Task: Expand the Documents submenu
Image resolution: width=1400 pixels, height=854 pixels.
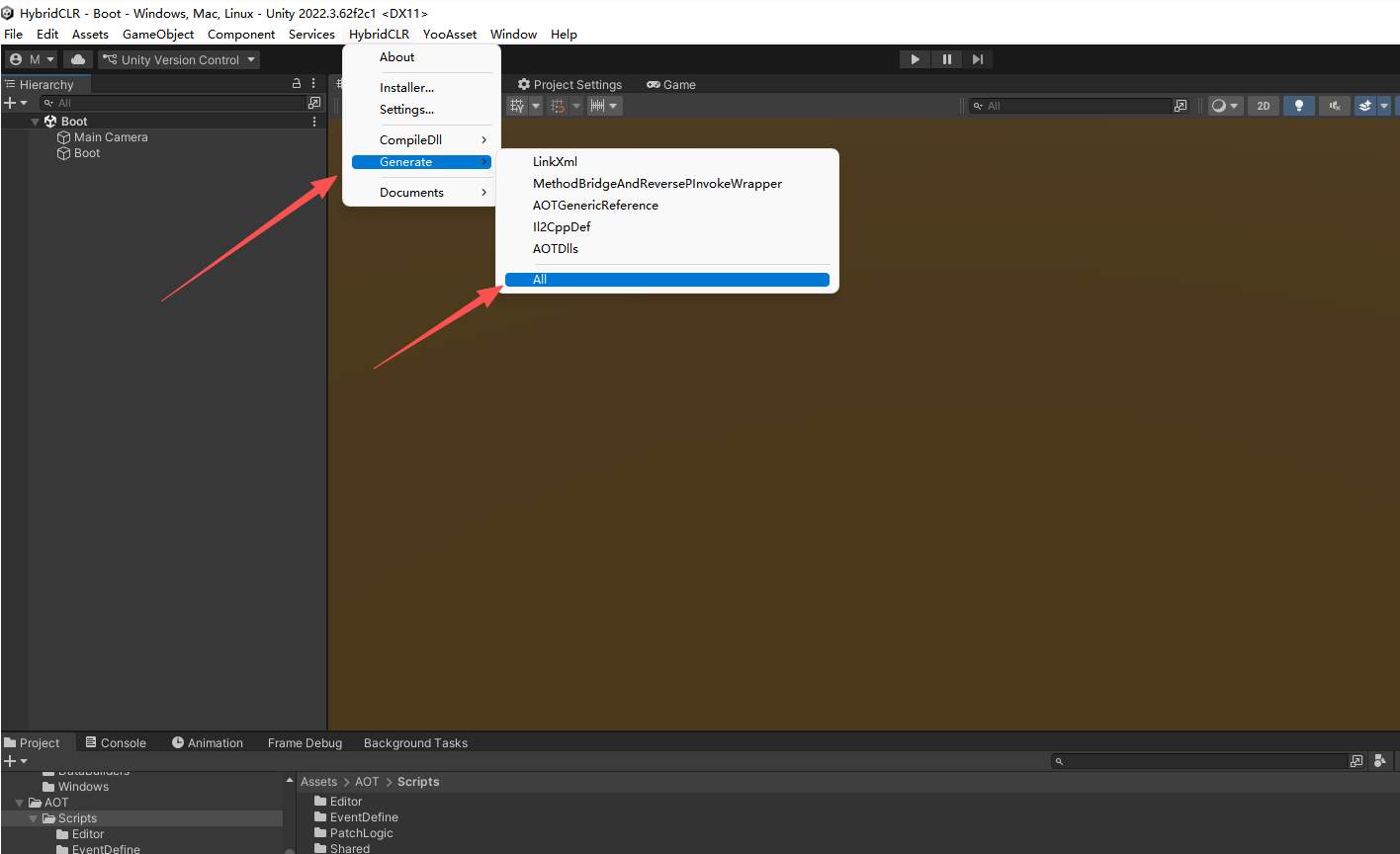Action: pos(422,193)
